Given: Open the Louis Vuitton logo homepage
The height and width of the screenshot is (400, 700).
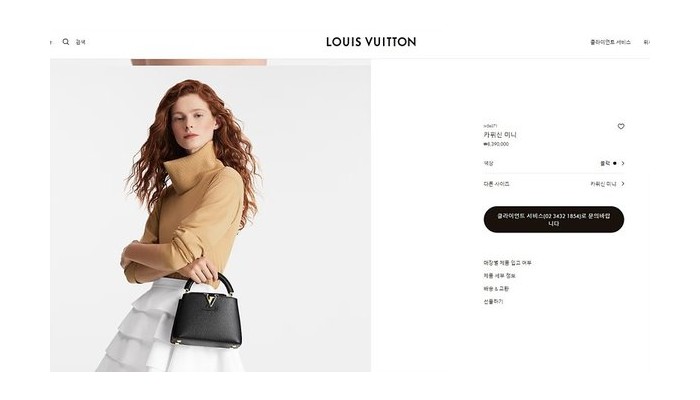Looking at the screenshot, I should point(371,42).
